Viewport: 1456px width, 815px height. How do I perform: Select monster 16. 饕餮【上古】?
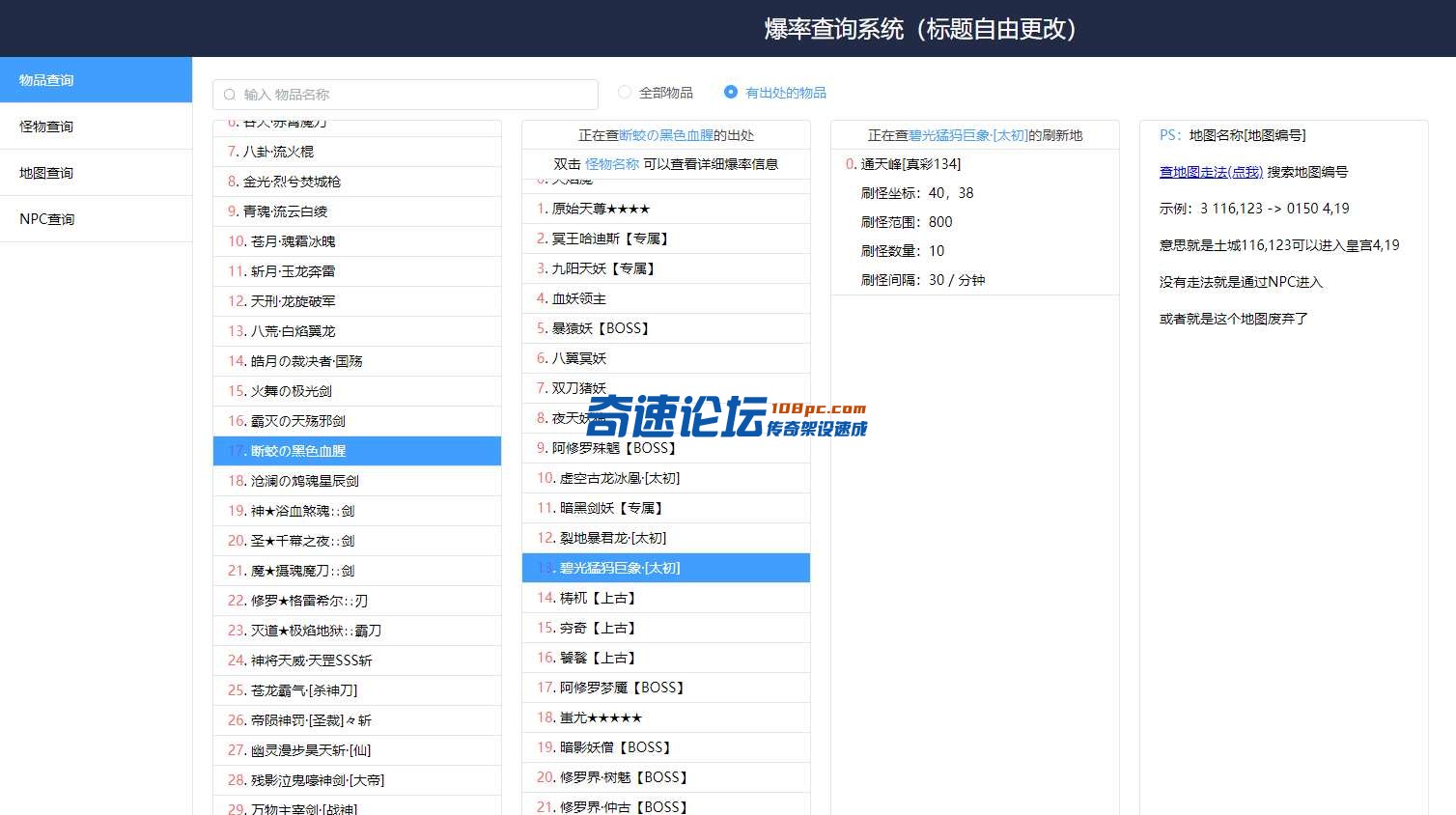point(666,658)
